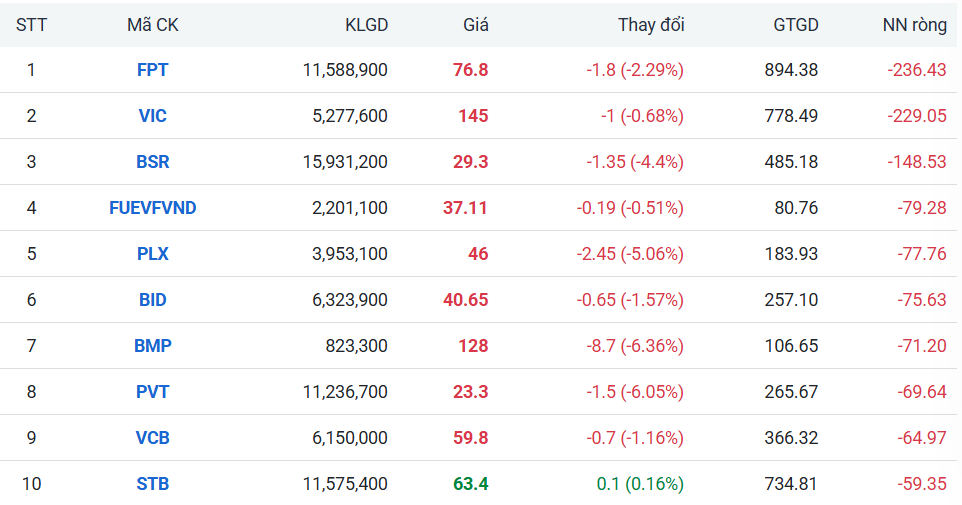The width and height of the screenshot is (962, 505).
Task: Open the BMP stock ticker link
Action: click(152, 346)
